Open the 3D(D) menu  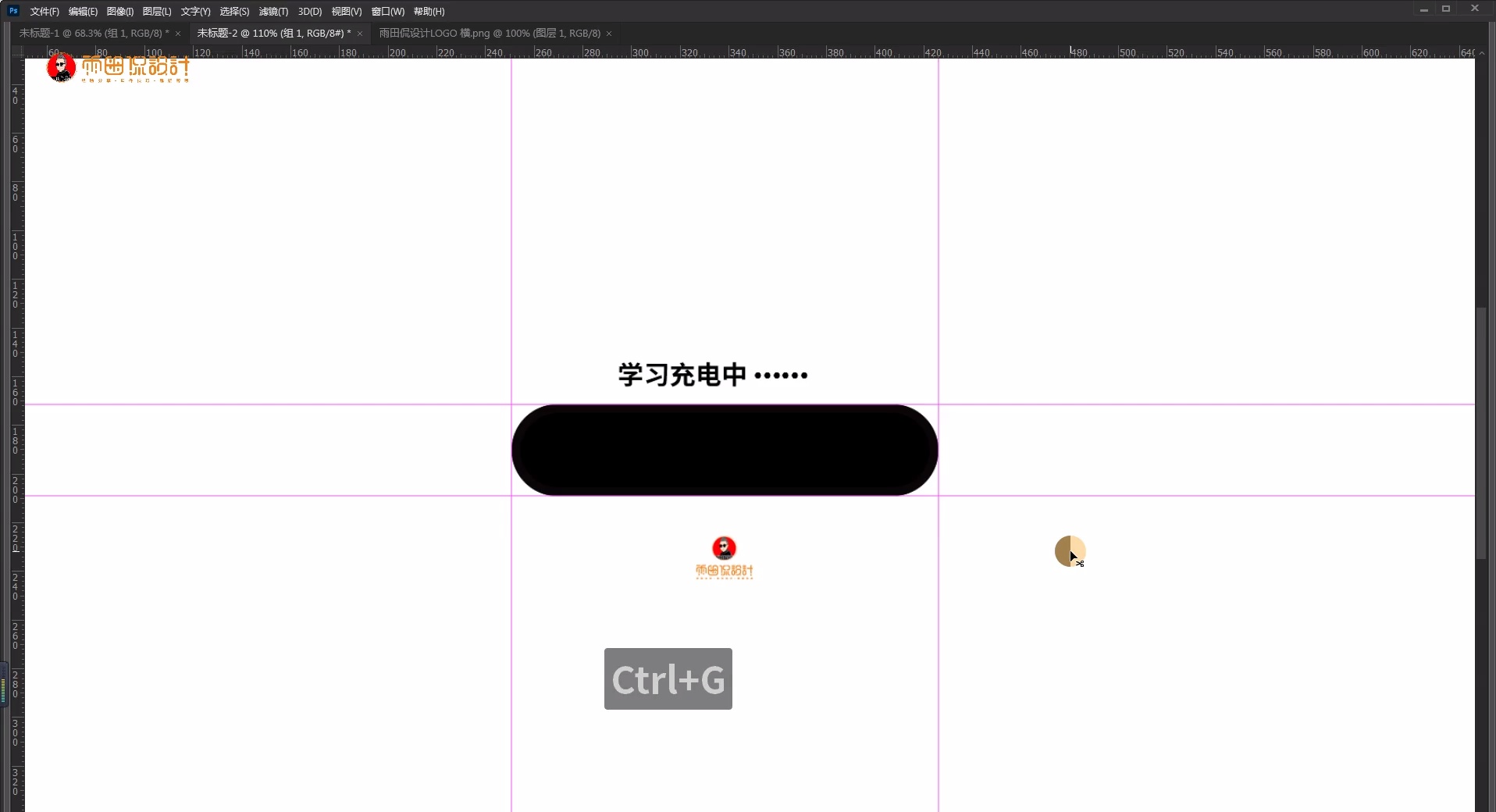tap(308, 11)
